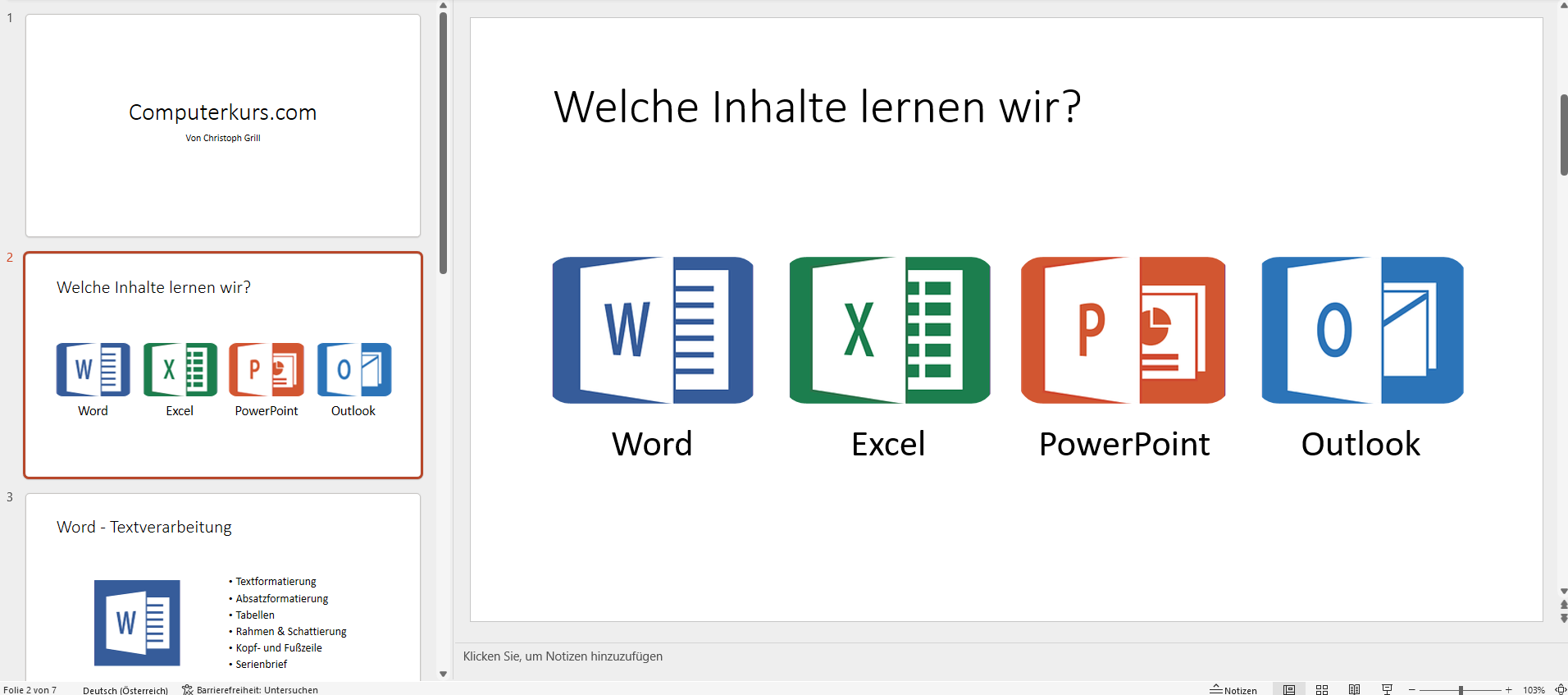Switch to Reading view
Screen dimensions: 1568x695
[x=1354, y=690]
